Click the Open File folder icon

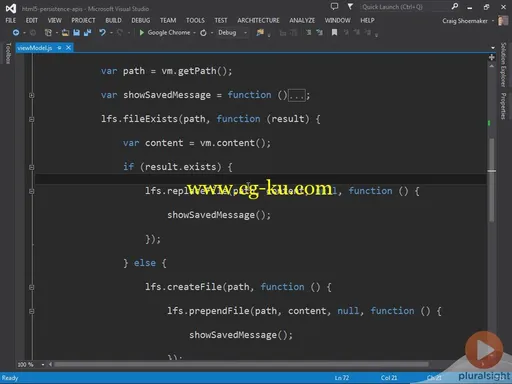65,32
